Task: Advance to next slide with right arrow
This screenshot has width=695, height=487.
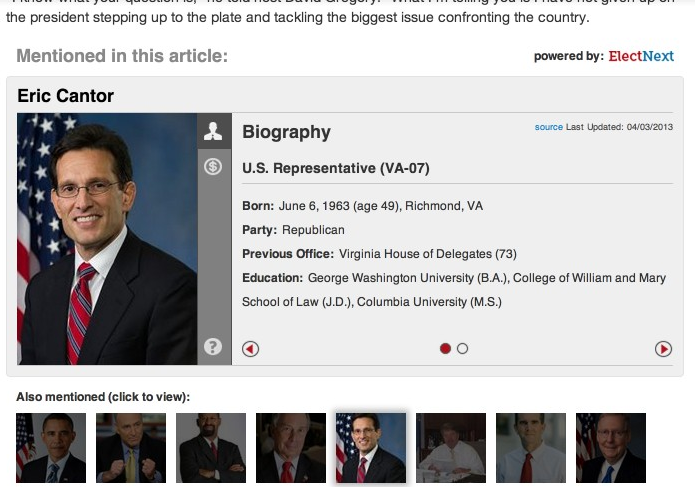Action: [663, 349]
